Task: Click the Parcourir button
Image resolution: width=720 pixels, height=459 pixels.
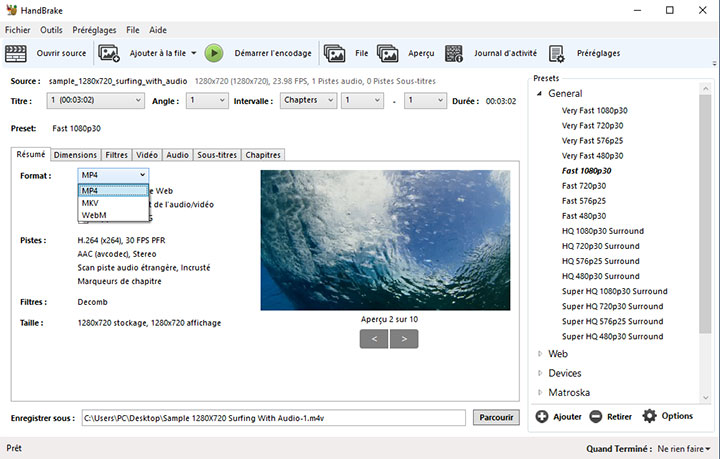Action: [x=495, y=417]
